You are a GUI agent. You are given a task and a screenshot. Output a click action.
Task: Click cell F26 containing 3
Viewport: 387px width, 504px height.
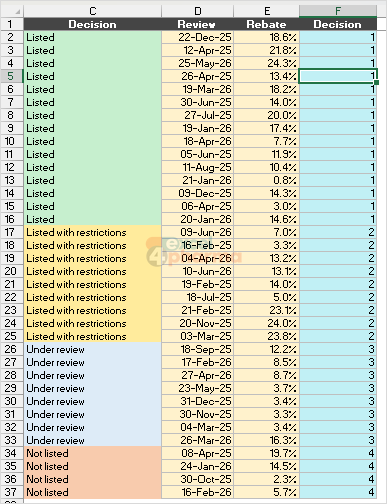point(338,349)
